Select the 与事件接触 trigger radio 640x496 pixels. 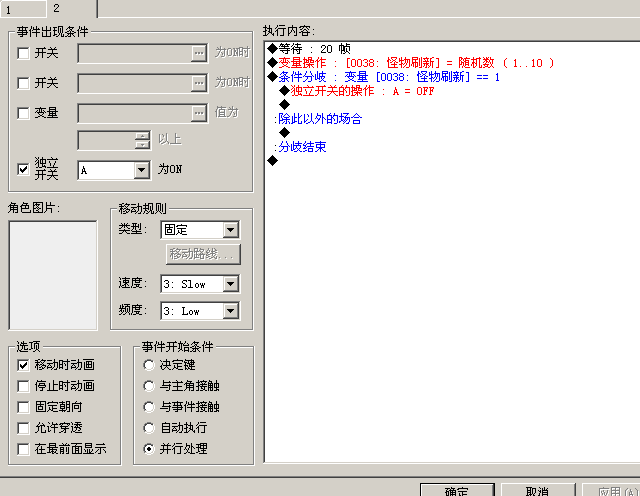(149, 407)
